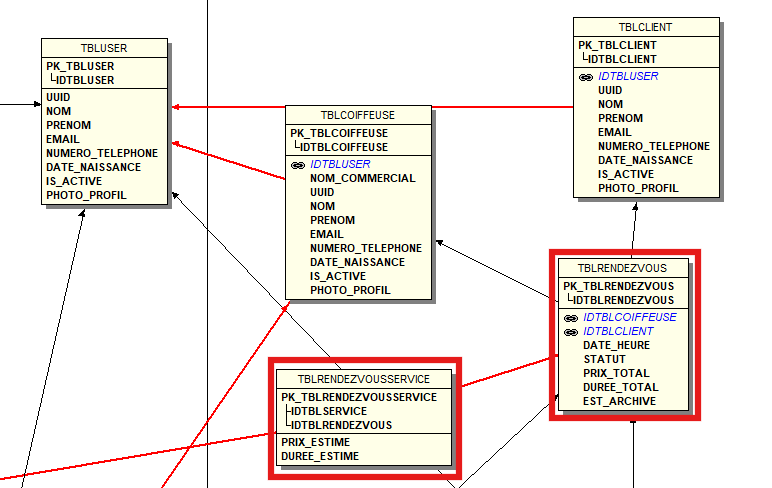Select the TBLCOIFFEUSE table header
This screenshot has width=772, height=488.
(x=358, y=116)
